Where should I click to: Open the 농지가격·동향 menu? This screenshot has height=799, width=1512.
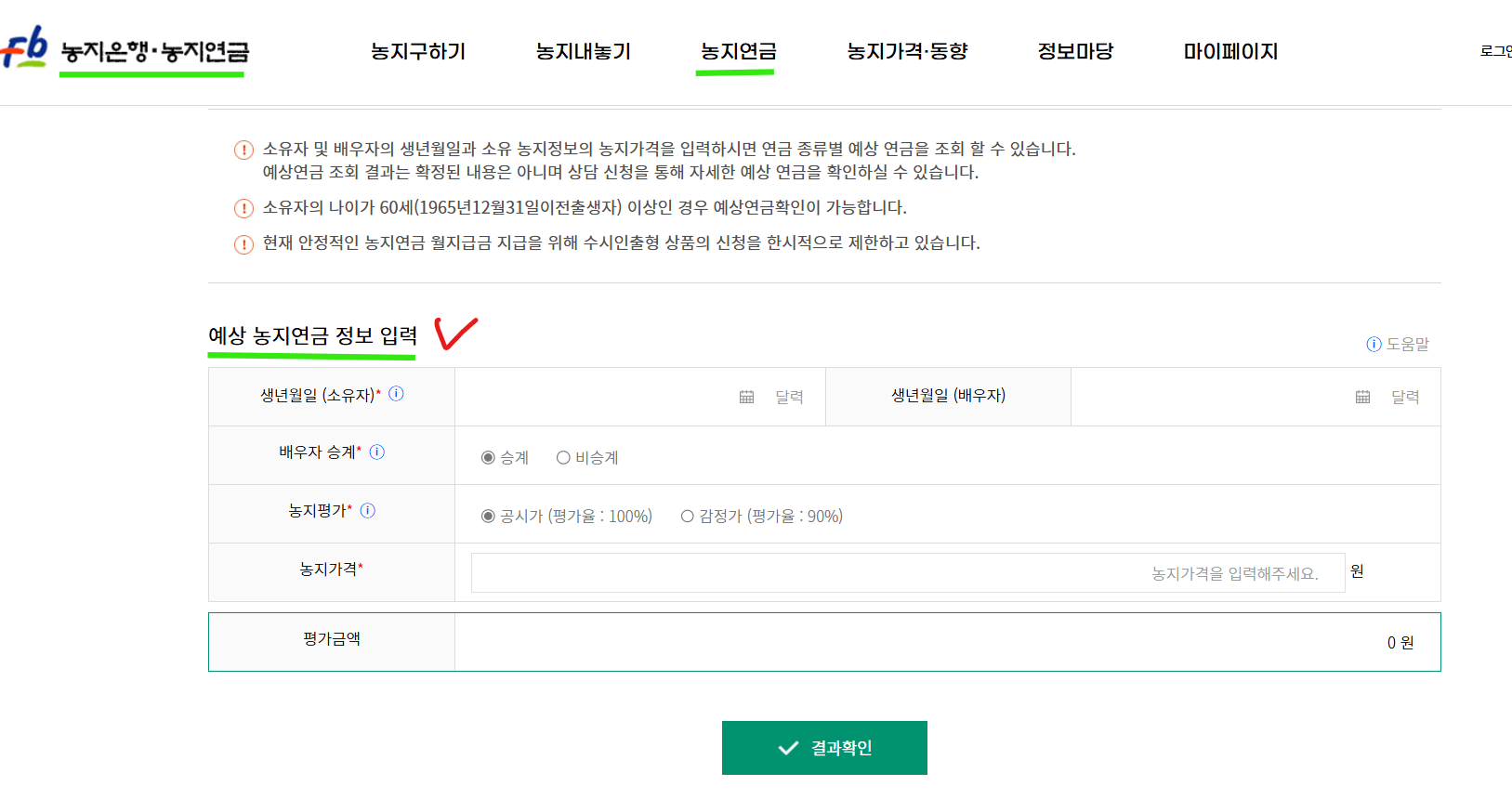[x=907, y=51]
